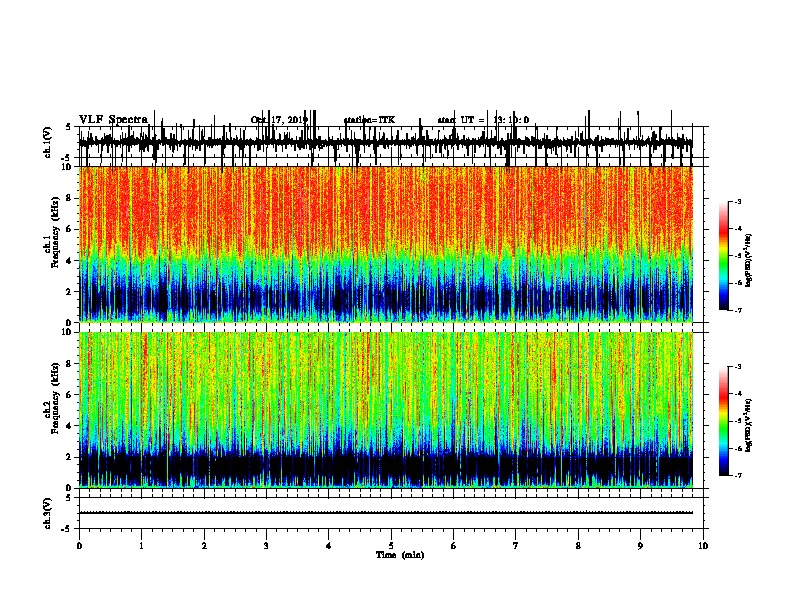Click the ch.1 color scale bar
This screenshot has width=792, height=612.
coord(723,256)
